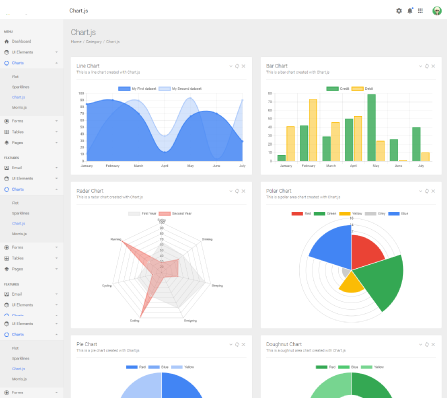Go to Category in the breadcrumb
Screen dimensions: 447x398
[x=94, y=42]
